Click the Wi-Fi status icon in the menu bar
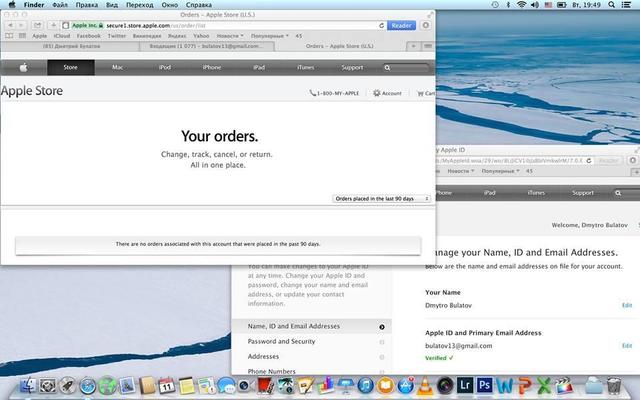Image resolution: width=640 pixels, height=400 pixels. tap(520, 5)
